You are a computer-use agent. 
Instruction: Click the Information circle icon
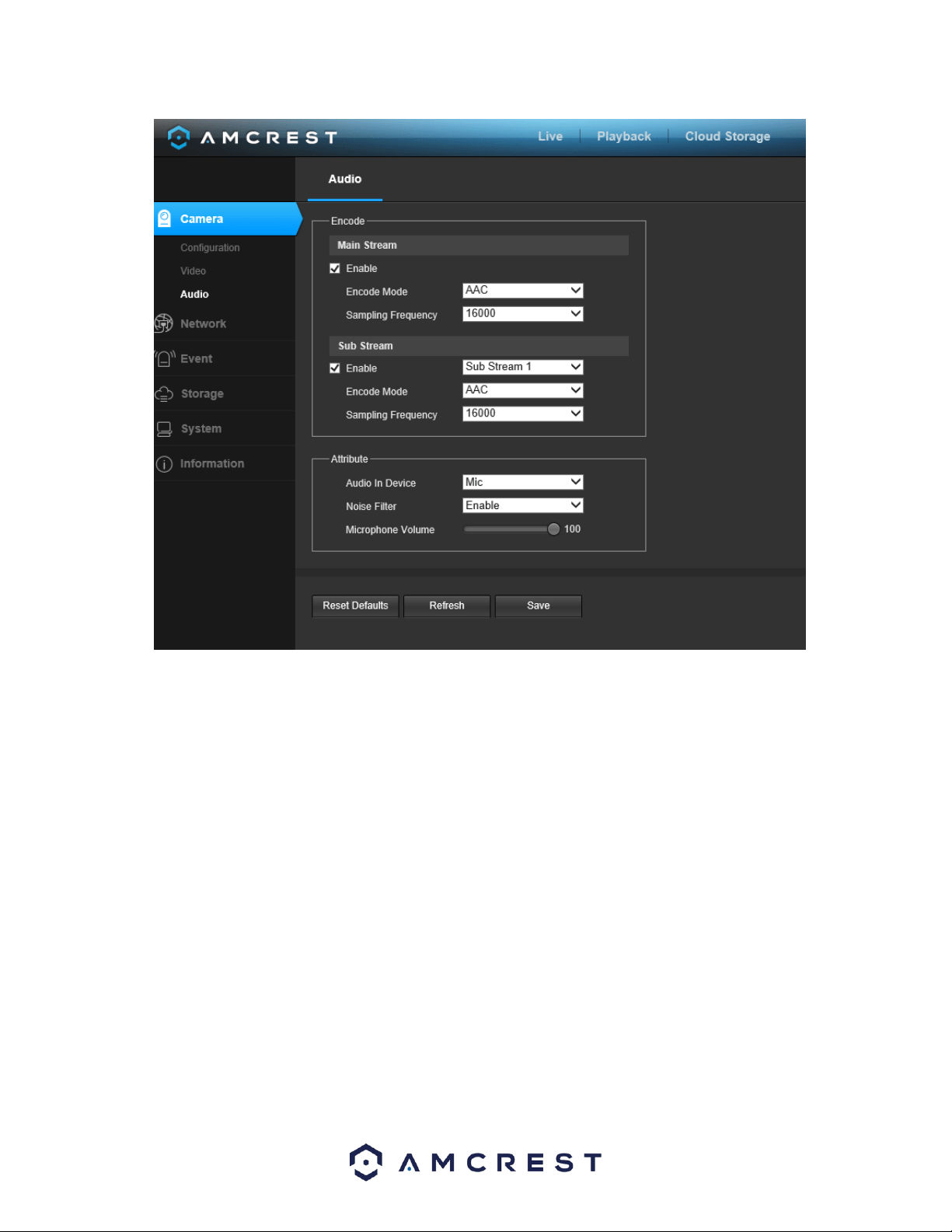[164, 464]
